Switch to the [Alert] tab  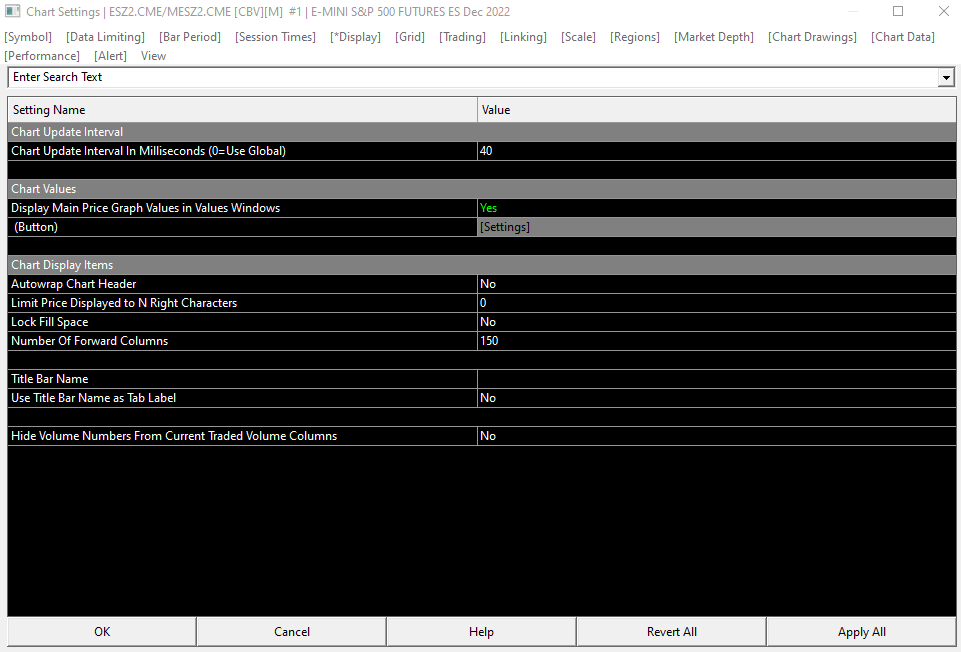(110, 56)
